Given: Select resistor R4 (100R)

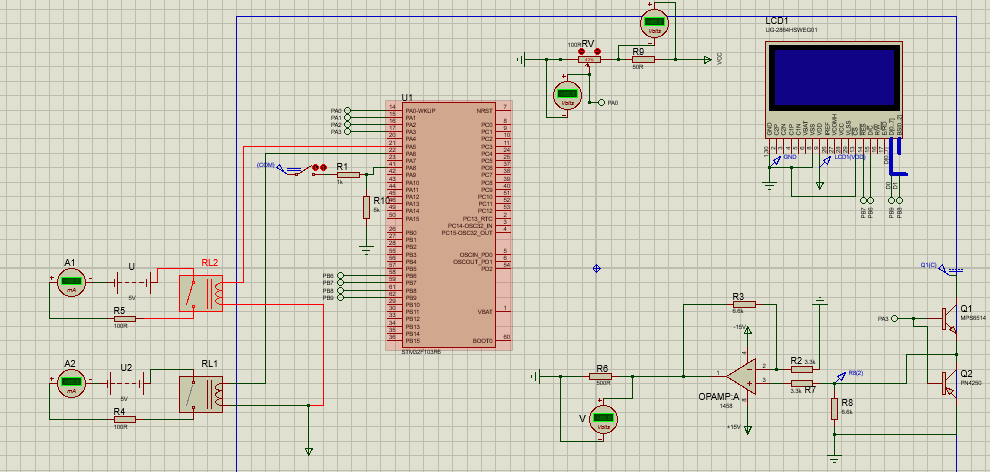Looking at the screenshot, I should point(124,419).
